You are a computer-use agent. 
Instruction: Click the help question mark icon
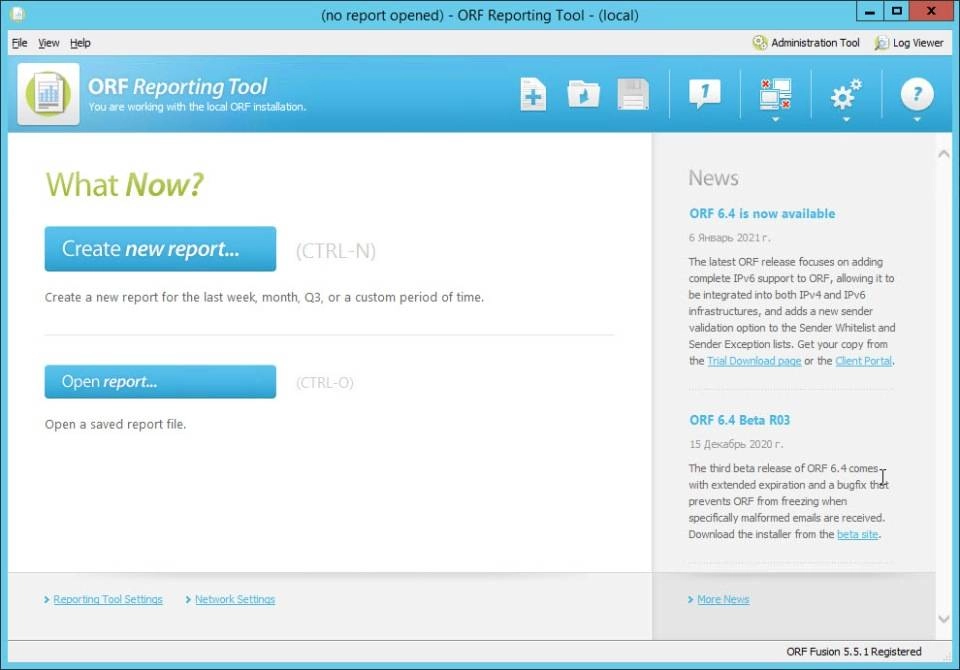pyautogui.click(x=917, y=94)
